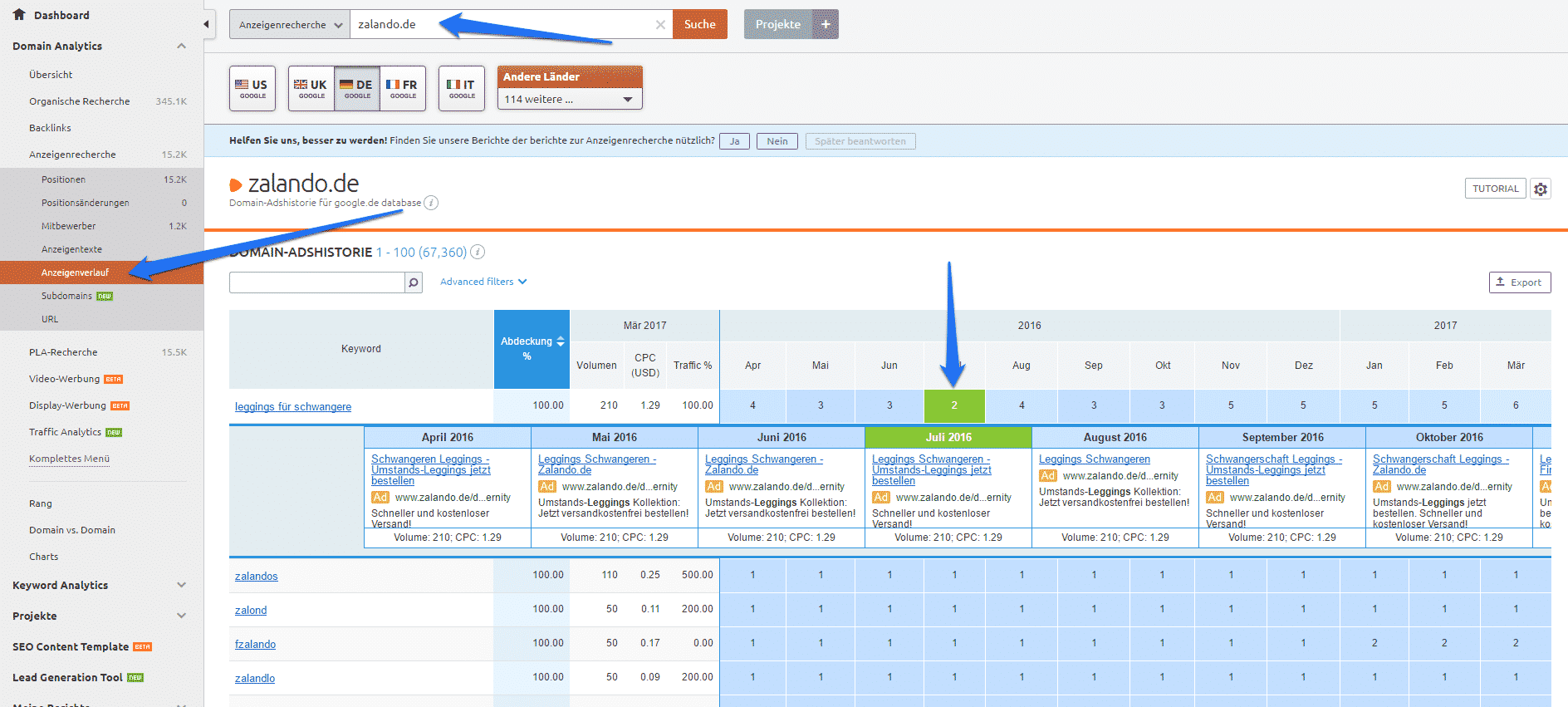Open Mitbewerber submenu item

pos(69,226)
